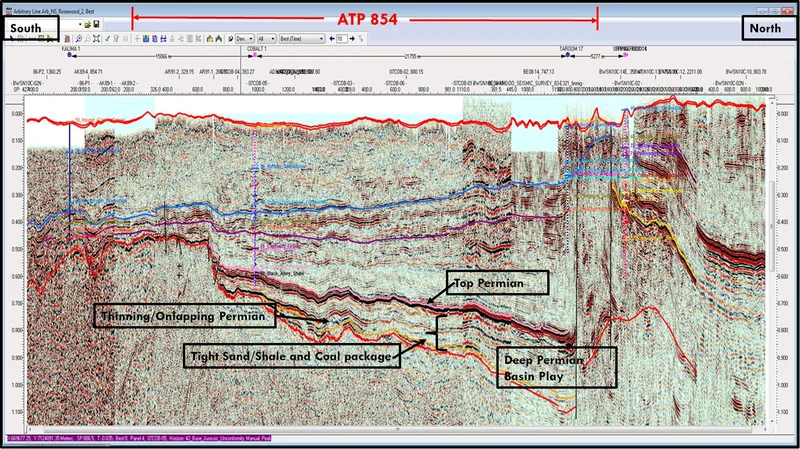Image resolution: width=800 pixels, height=449 pixels.
Task: Click the green check mark toolbar icon
Action: (x=107, y=39)
